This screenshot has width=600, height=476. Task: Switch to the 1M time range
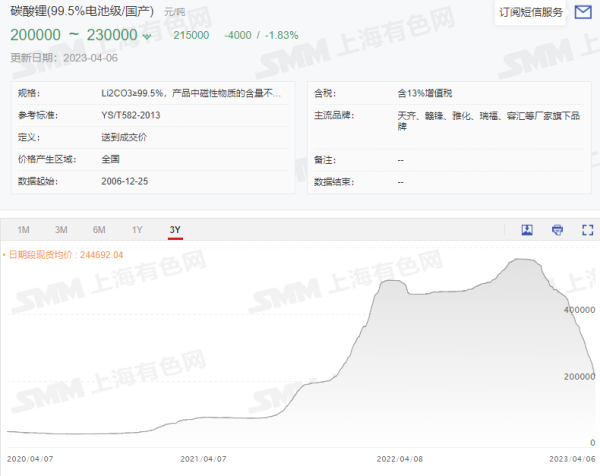(24, 230)
